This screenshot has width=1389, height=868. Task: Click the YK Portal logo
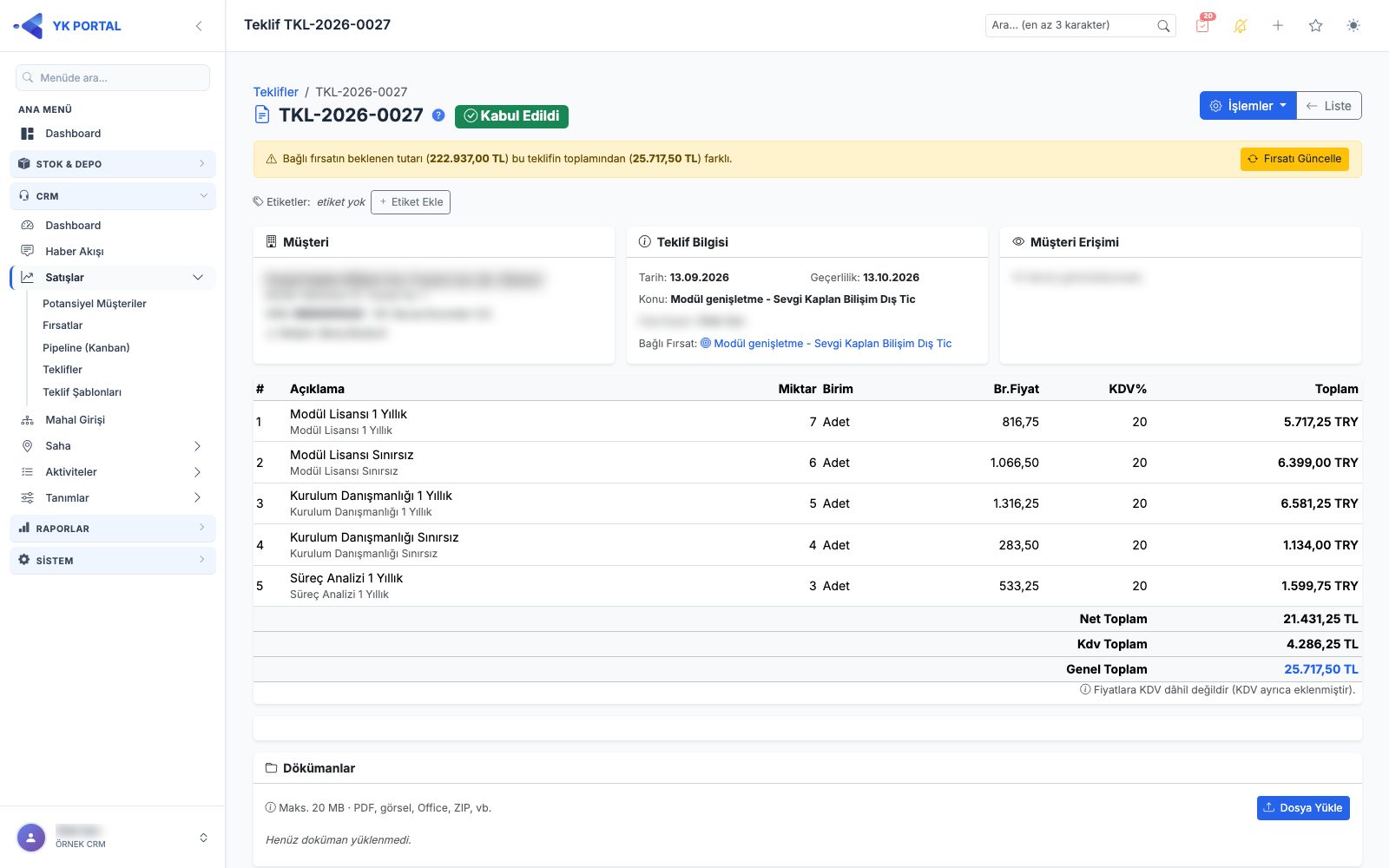(x=68, y=26)
